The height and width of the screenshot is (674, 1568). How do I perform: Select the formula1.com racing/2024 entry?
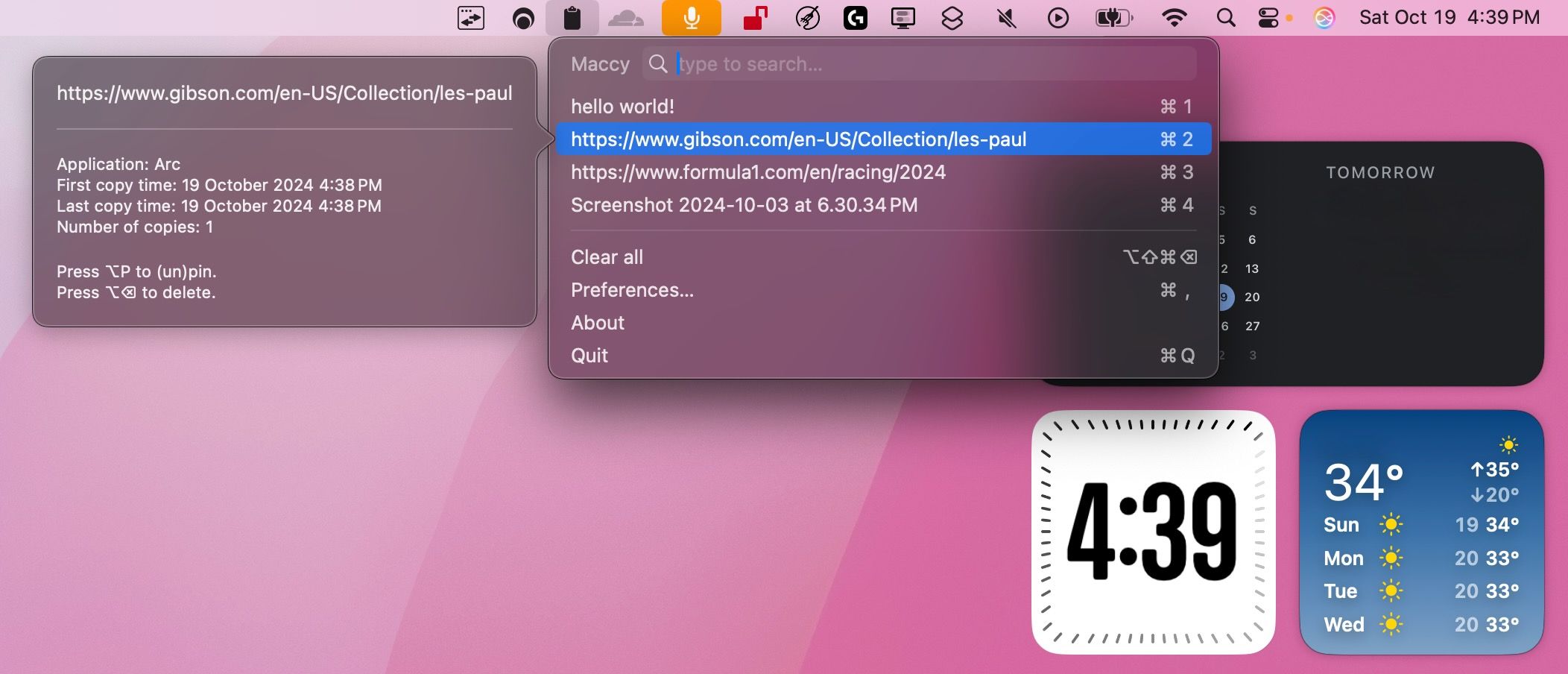point(883,172)
